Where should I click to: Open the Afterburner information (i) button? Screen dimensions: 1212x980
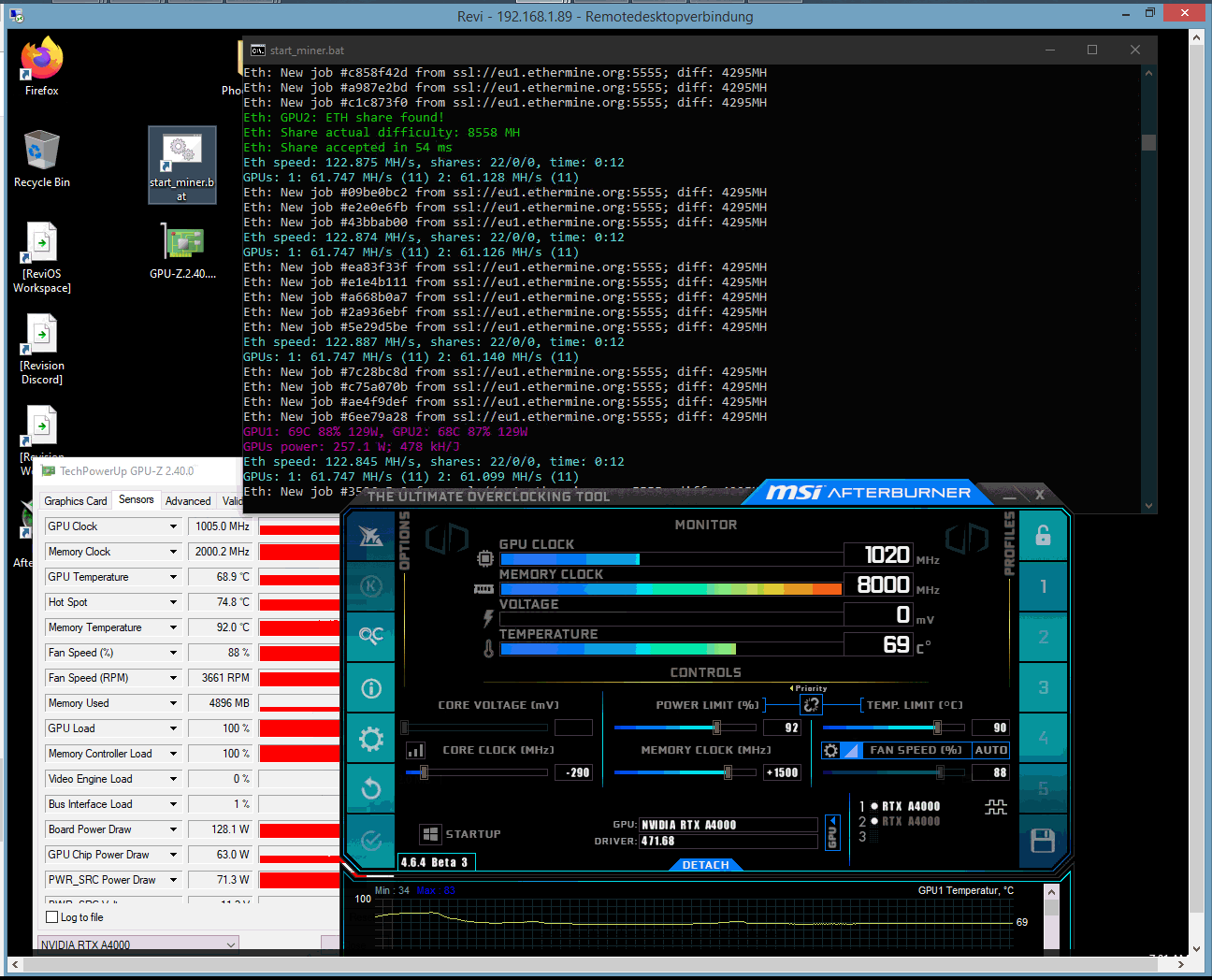click(x=371, y=689)
